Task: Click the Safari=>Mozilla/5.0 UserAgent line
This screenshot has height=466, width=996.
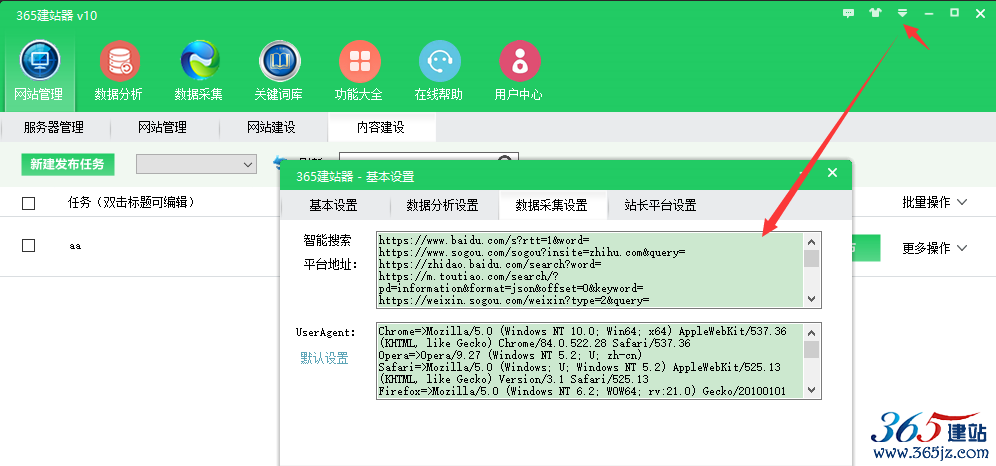Action: (x=579, y=367)
